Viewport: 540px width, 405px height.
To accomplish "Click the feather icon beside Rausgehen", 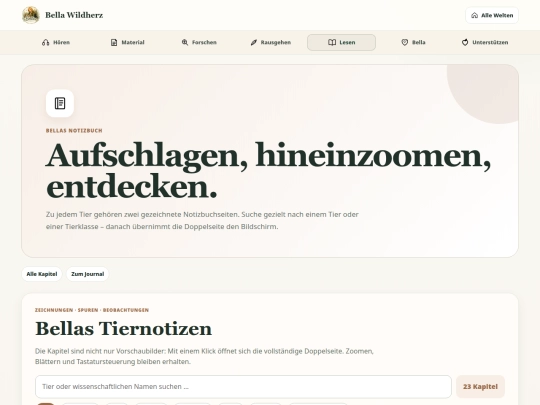I will (x=254, y=42).
